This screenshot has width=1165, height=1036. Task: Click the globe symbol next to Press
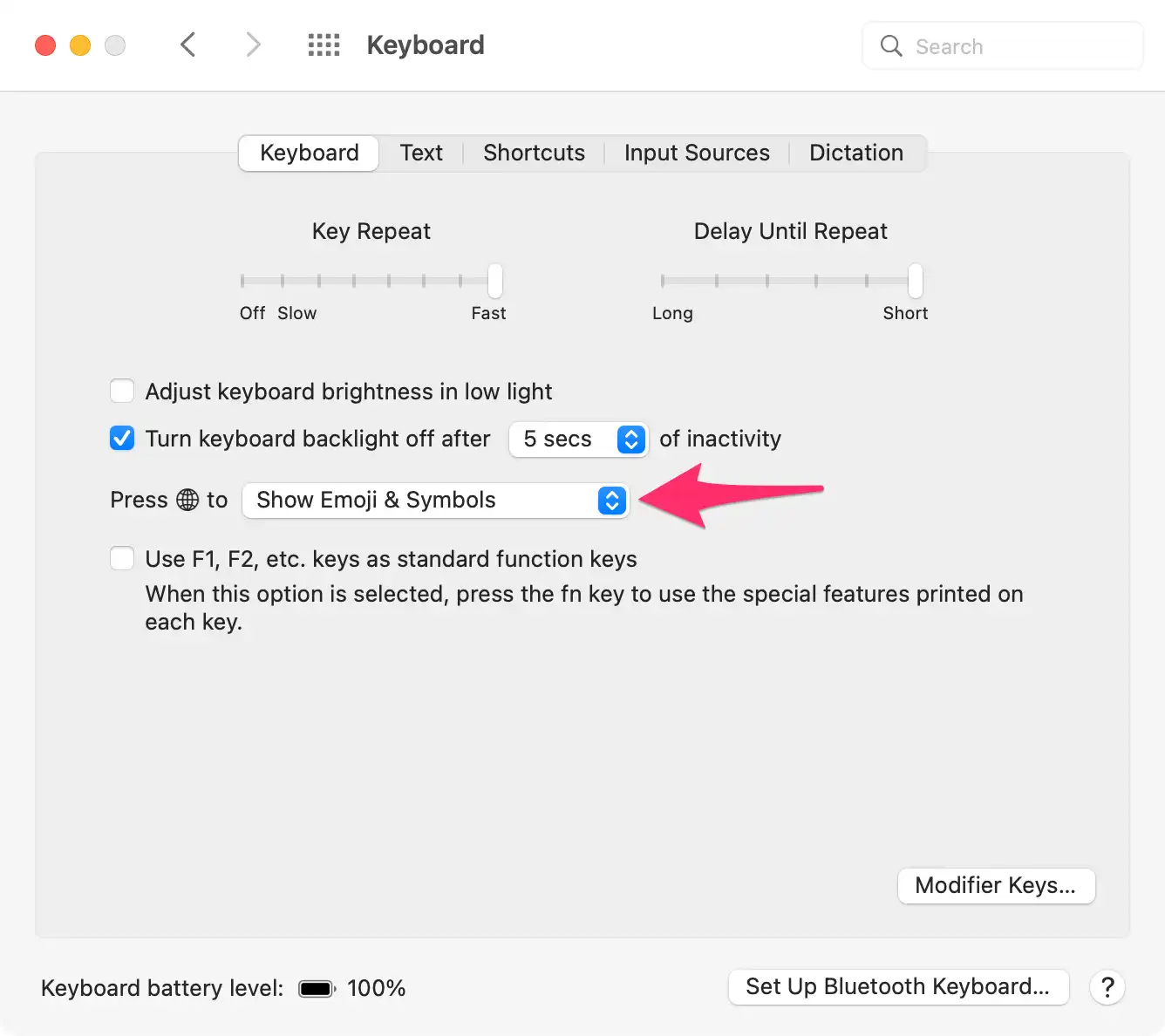point(188,500)
